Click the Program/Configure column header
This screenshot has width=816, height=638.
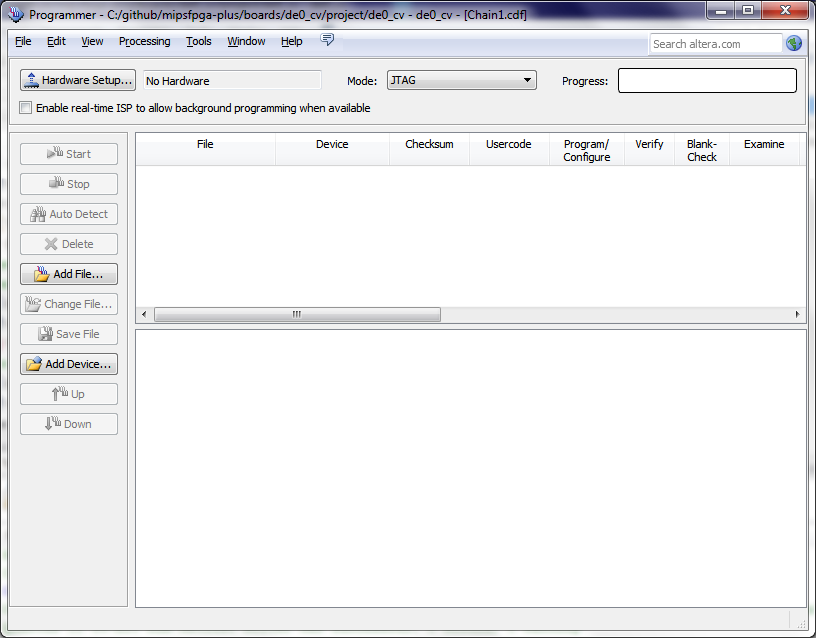pyautogui.click(x=586, y=150)
